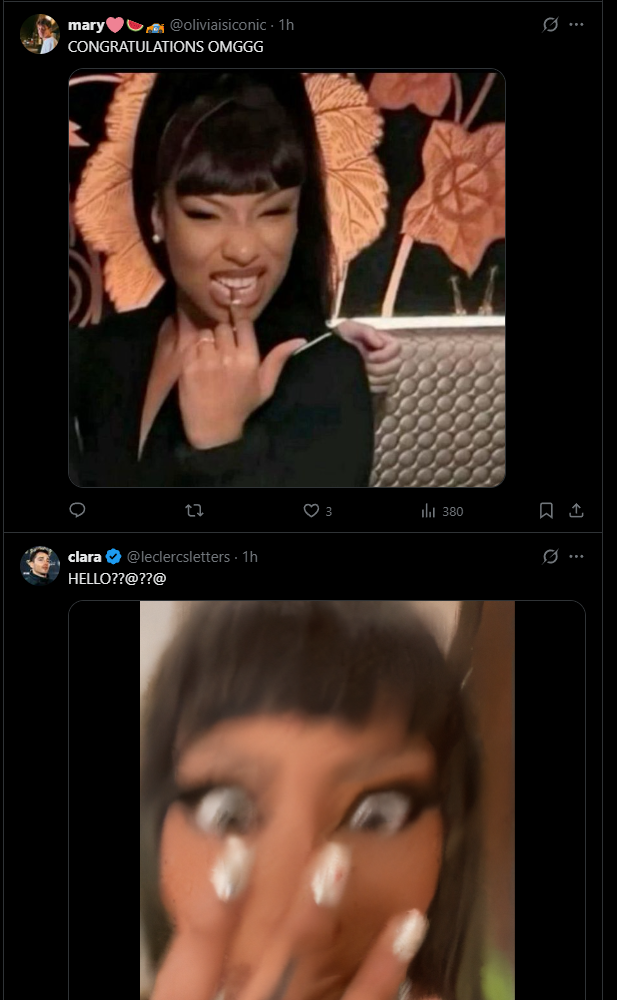Click Grok icon on clara's tweet
The image size is (617, 1000).
(x=550, y=556)
